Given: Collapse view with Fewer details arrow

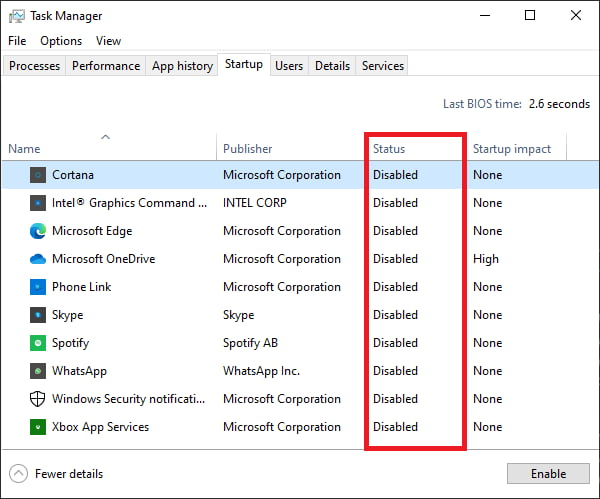Looking at the screenshot, I should pyautogui.click(x=18, y=474).
